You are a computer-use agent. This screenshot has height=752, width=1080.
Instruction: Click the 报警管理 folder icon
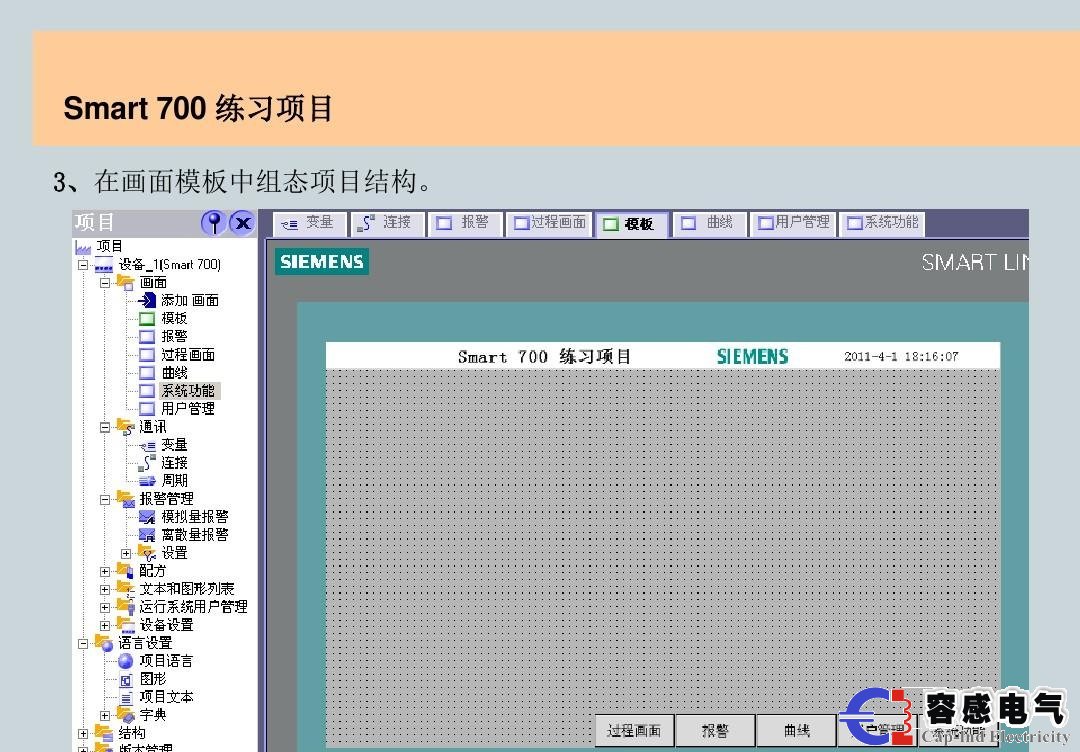point(125,499)
